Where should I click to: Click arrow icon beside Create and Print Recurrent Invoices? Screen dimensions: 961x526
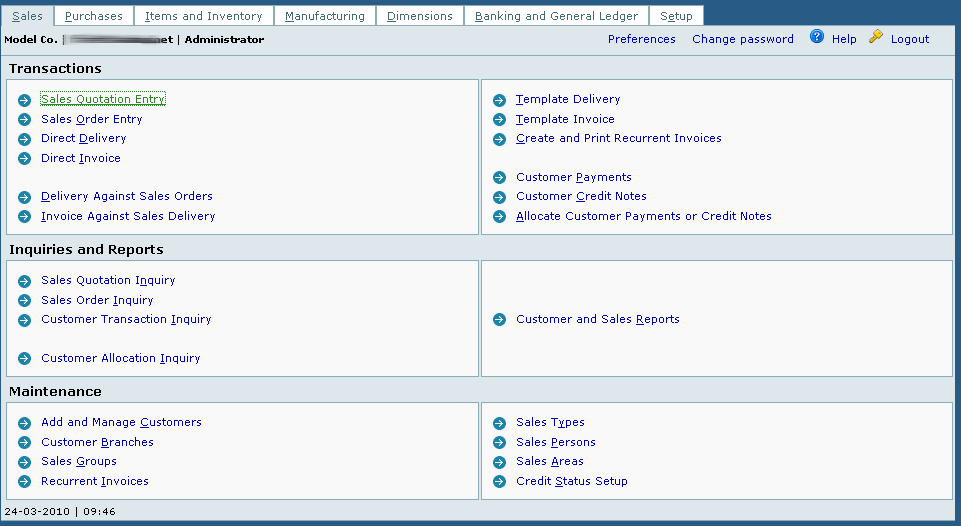pos(499,139)
